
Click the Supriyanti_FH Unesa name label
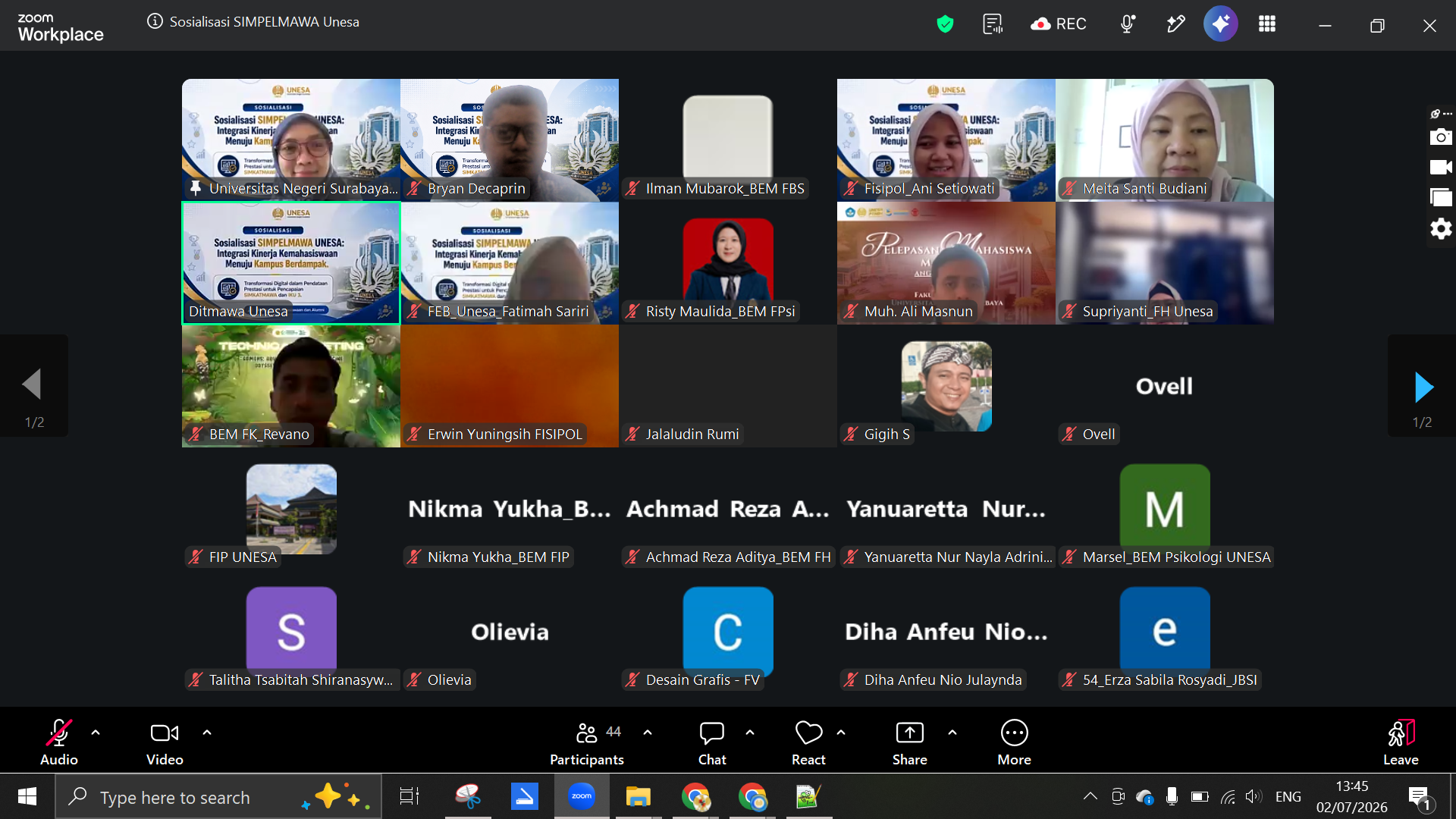1148,311
